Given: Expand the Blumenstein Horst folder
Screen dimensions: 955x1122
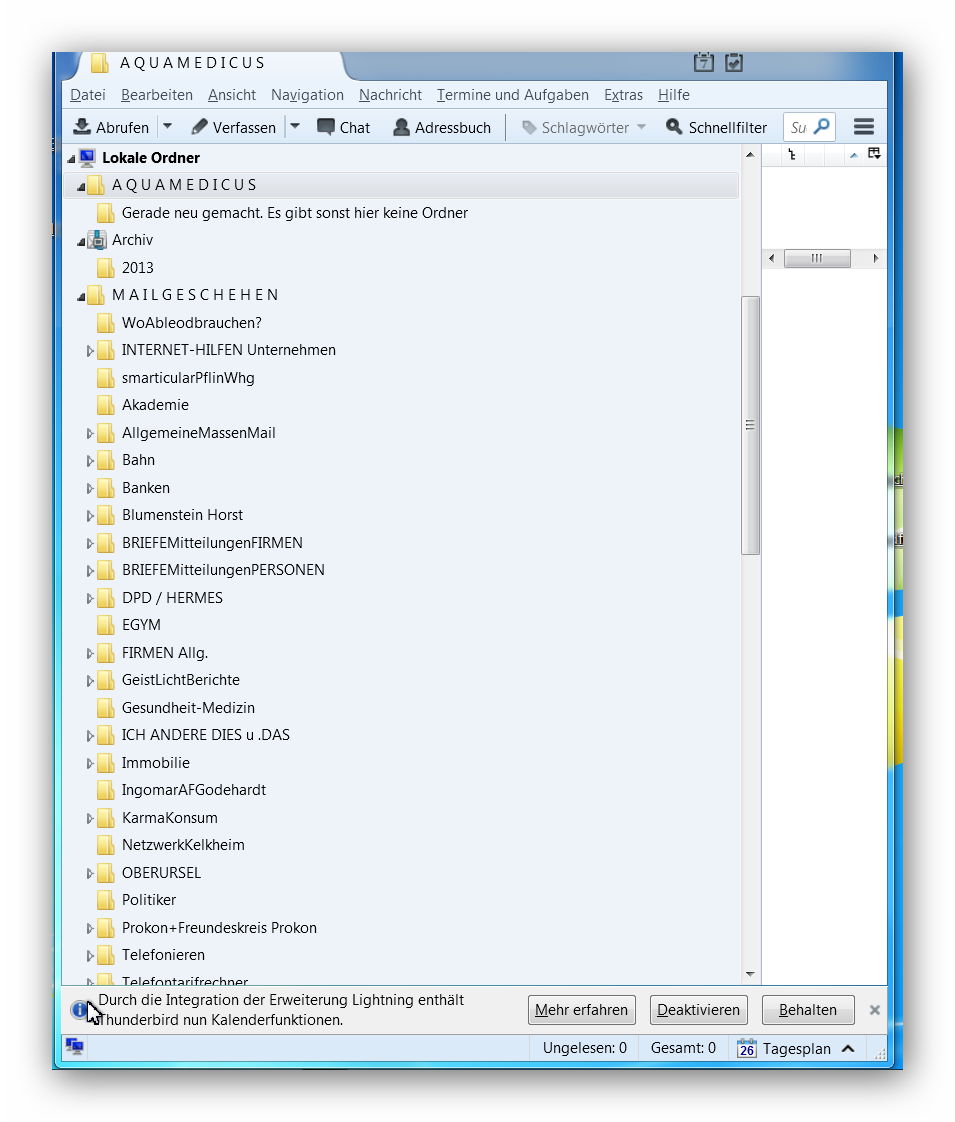Looking at the screenshot, I should (x=90, y=516).
